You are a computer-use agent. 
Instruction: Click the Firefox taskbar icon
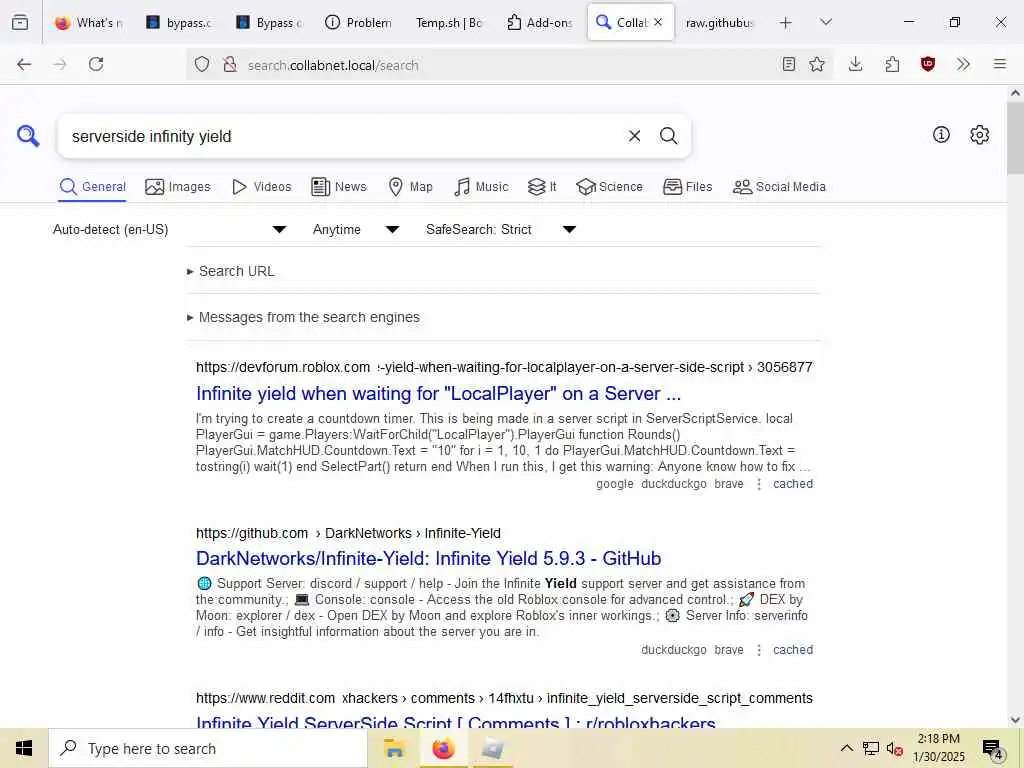[443, 748]
